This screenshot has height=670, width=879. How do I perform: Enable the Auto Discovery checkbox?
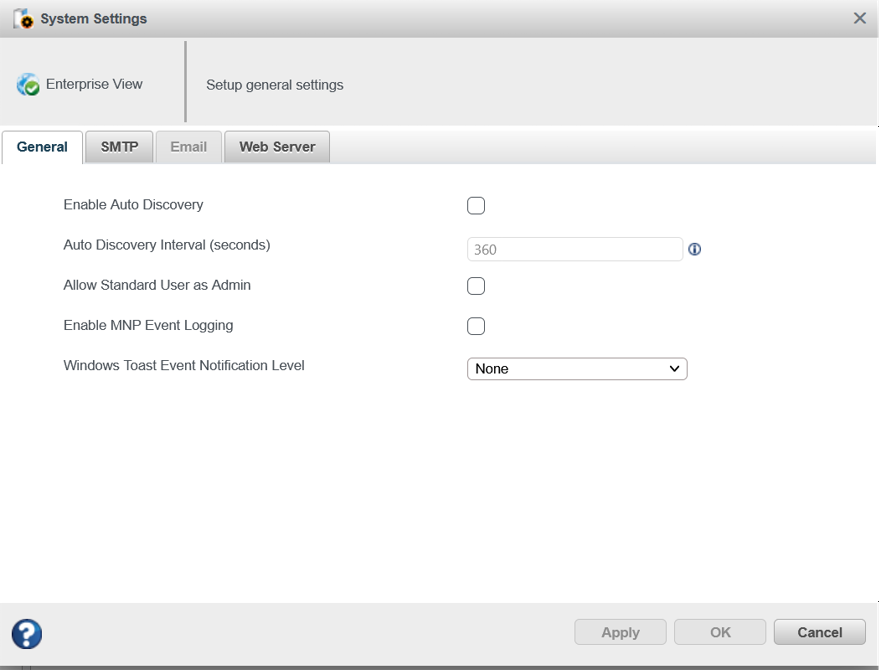tap(476, 206)
